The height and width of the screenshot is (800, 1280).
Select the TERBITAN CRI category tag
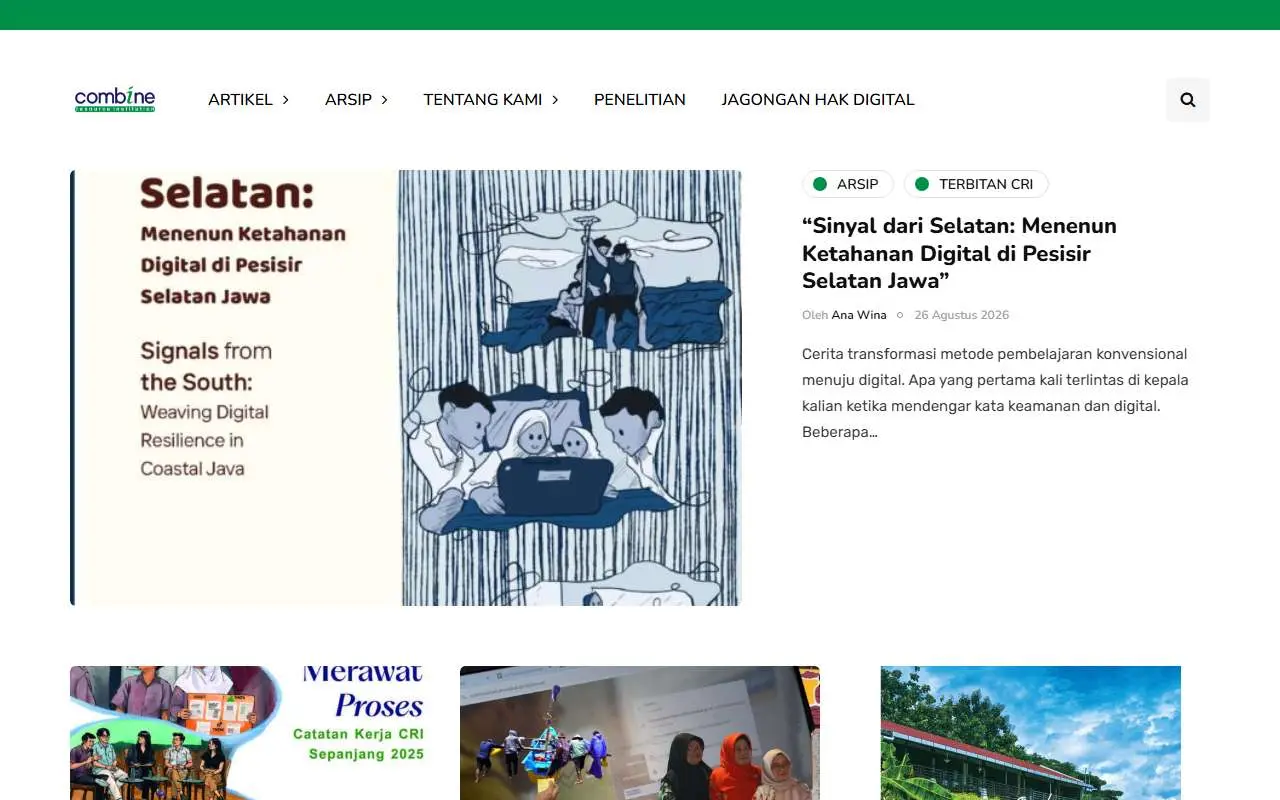[x=976, y=184]
